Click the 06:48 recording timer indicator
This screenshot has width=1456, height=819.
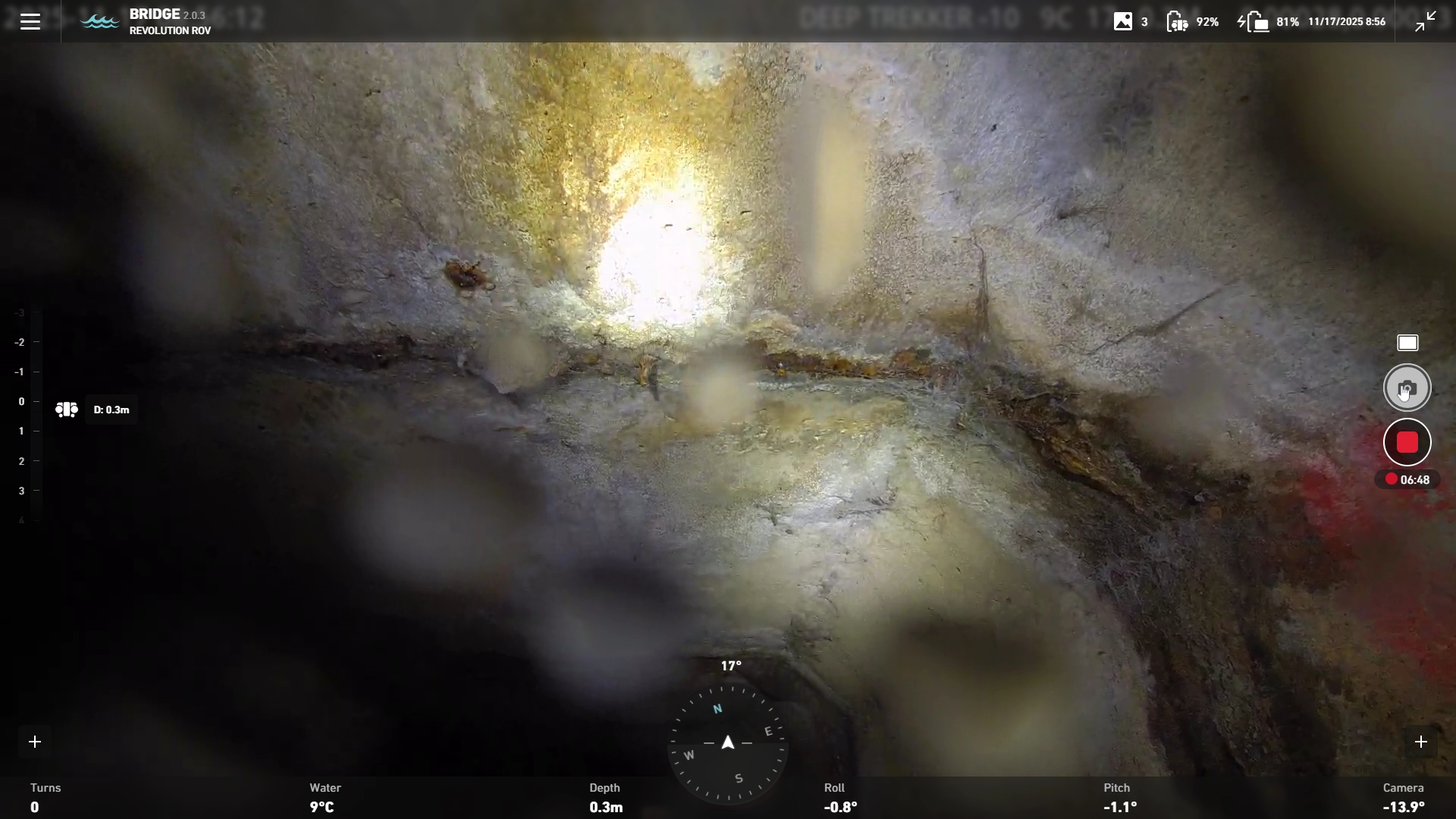click(1407, 480)
